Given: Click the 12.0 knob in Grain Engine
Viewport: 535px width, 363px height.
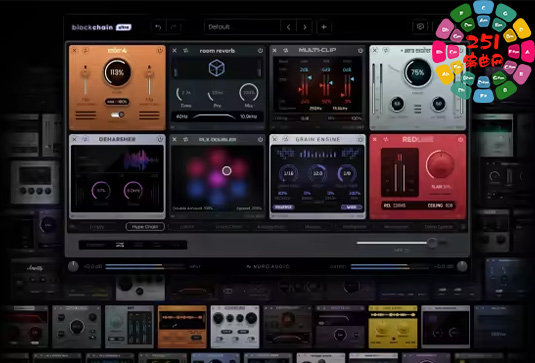Looking at the screenshot, I should pos(318,173).
